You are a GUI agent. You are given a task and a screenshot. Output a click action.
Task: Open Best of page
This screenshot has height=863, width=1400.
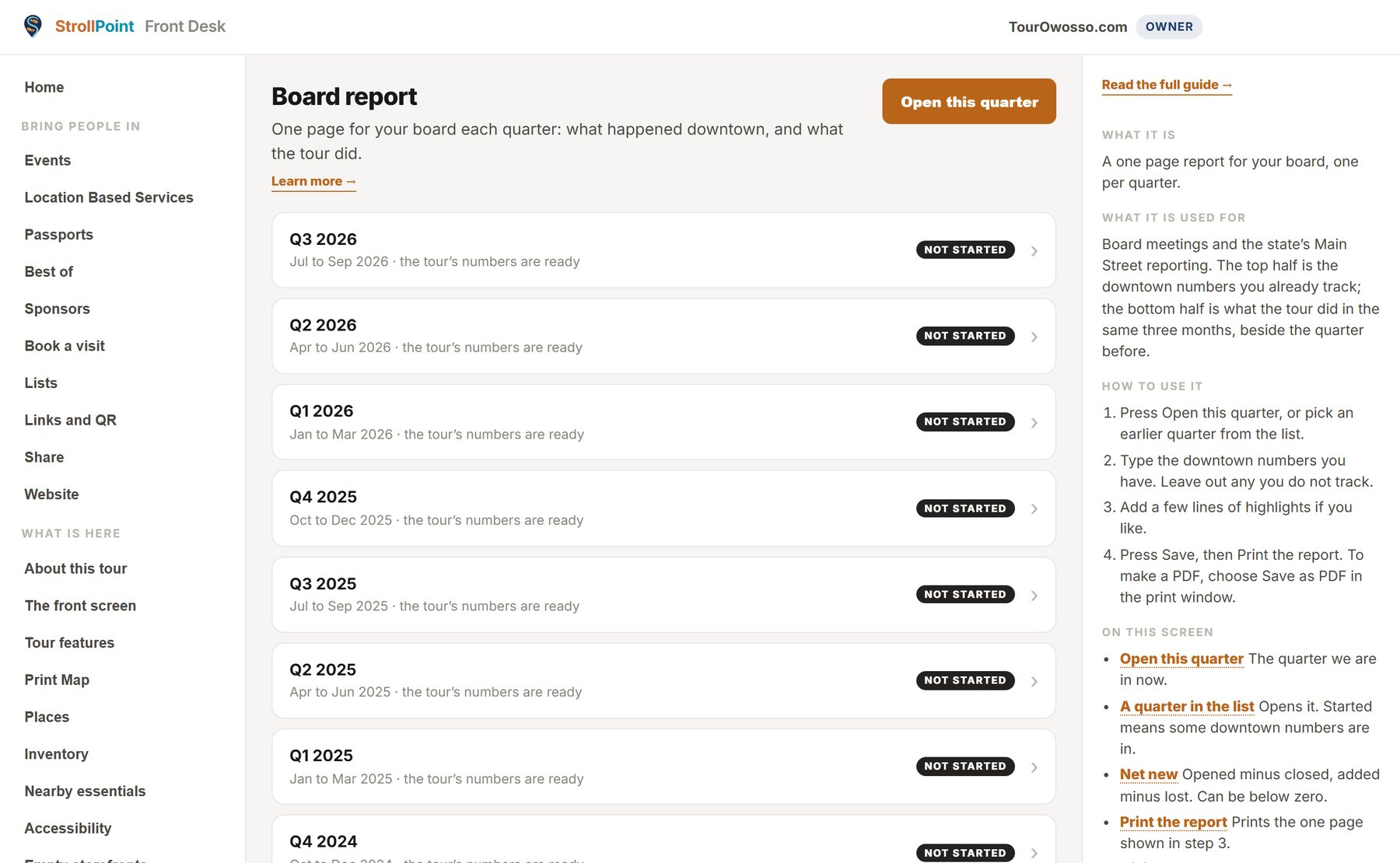point(49,271)
